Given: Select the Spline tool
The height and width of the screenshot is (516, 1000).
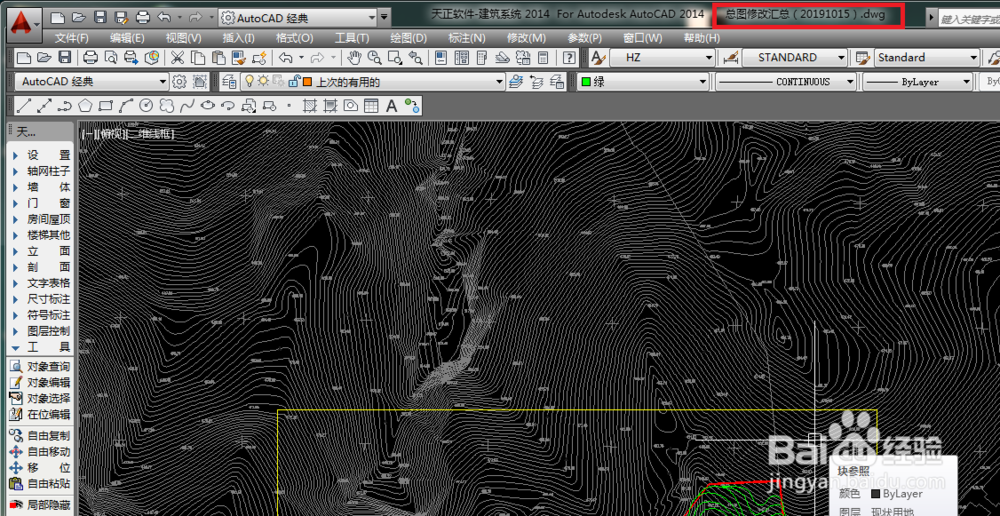Looking at the screenshot, I should coord(188,105).
